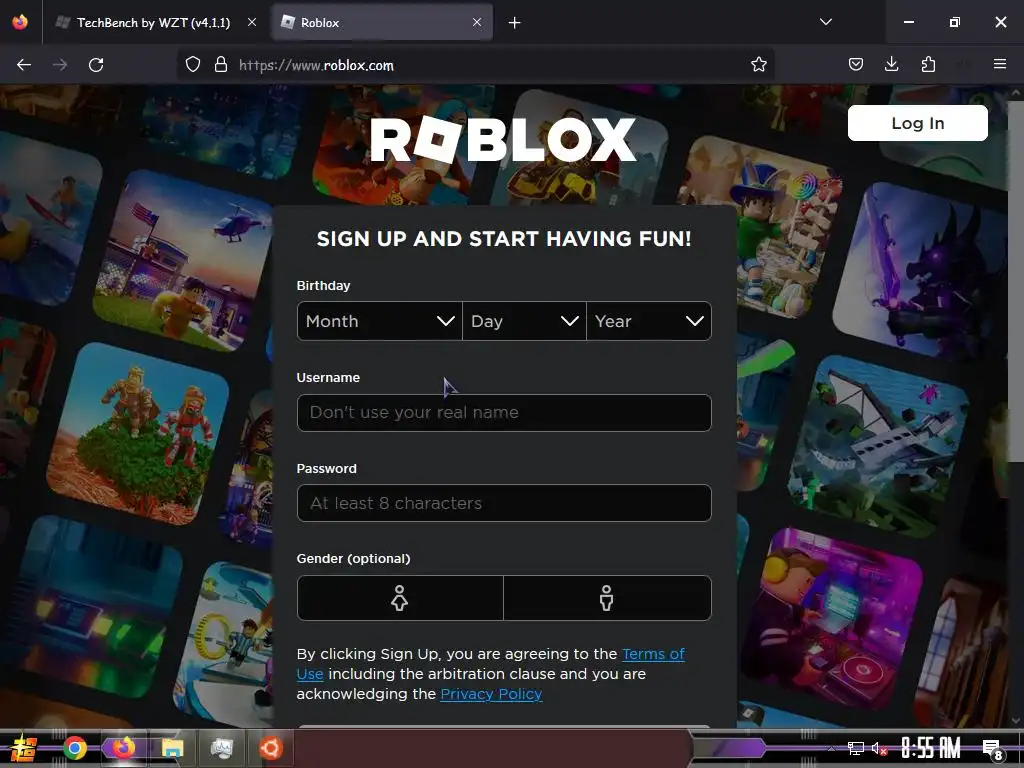Click the Firefox taskbar icon
Viewport: 1024px width, 768px height.
(x=124, y=748)
